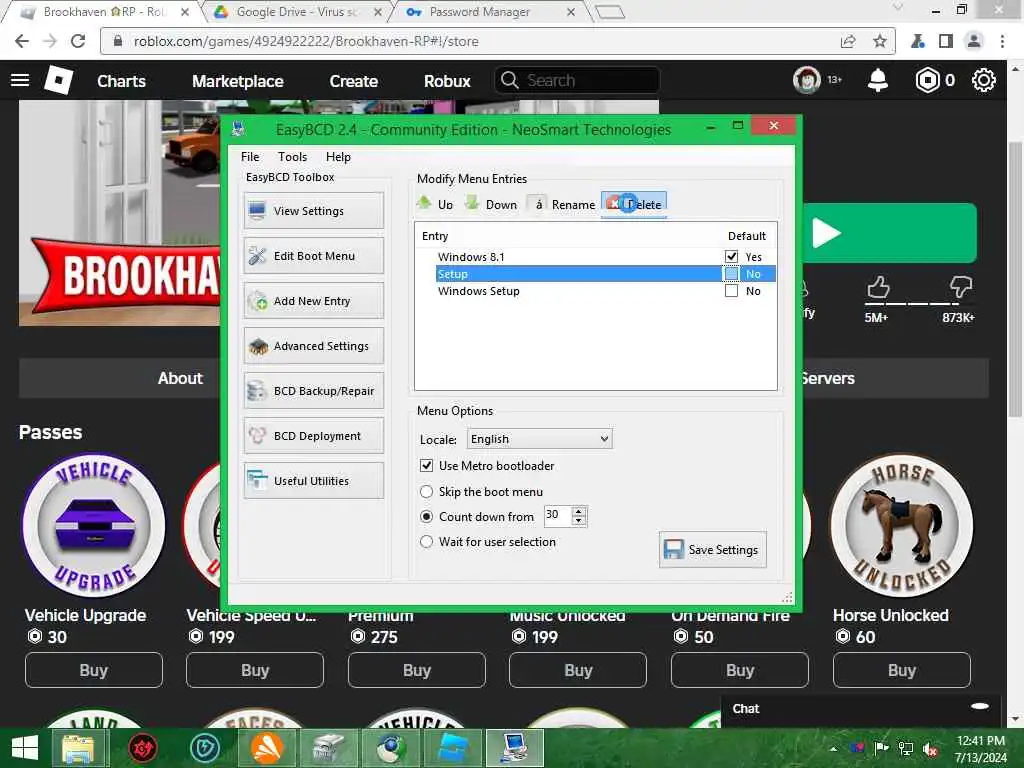The image size is (1024, 768).
Task: Toggle Use Metro bootloader checkbox
Action: pyautogui.click(x=426, y=466)
